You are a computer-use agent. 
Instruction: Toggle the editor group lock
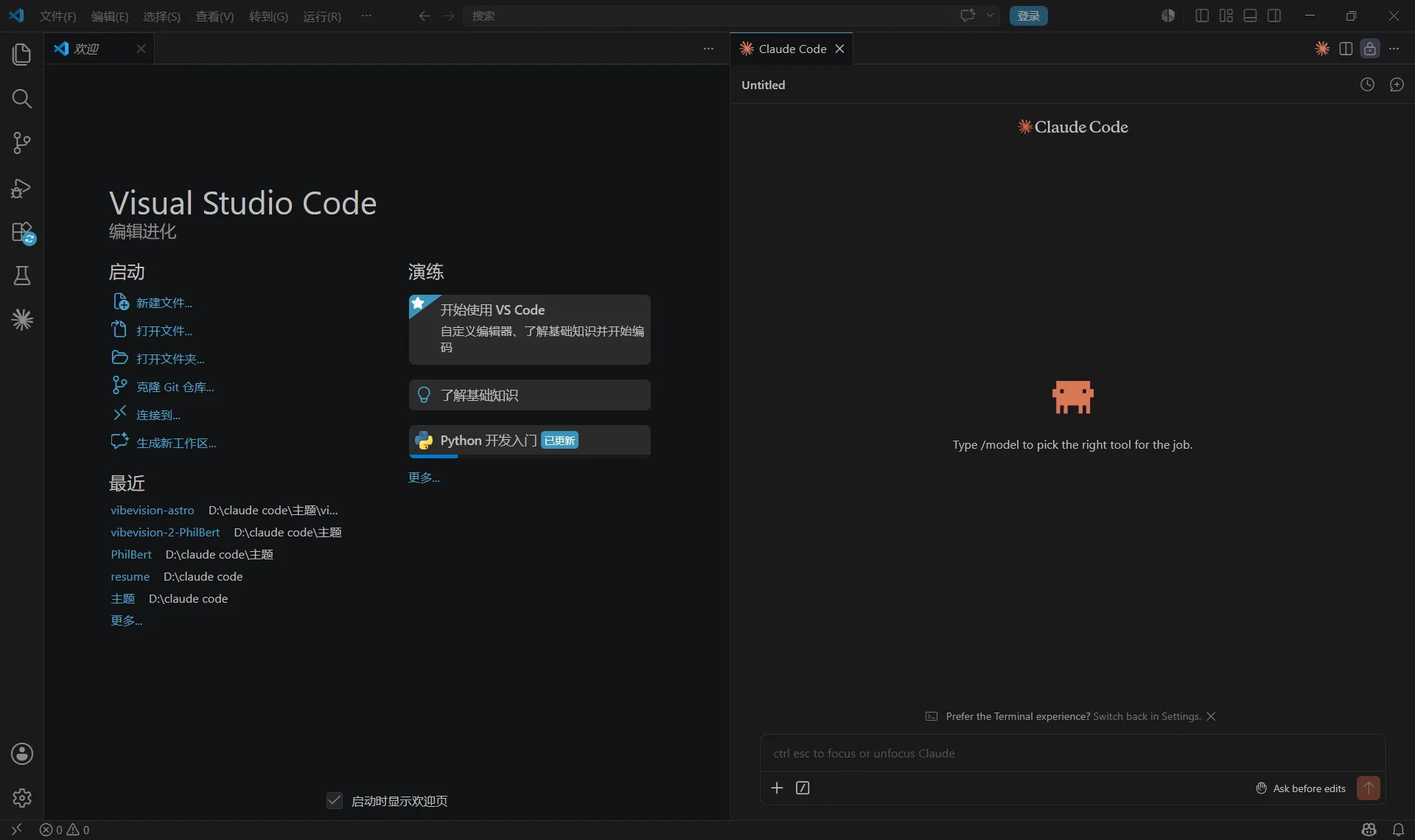point(1369,49)
